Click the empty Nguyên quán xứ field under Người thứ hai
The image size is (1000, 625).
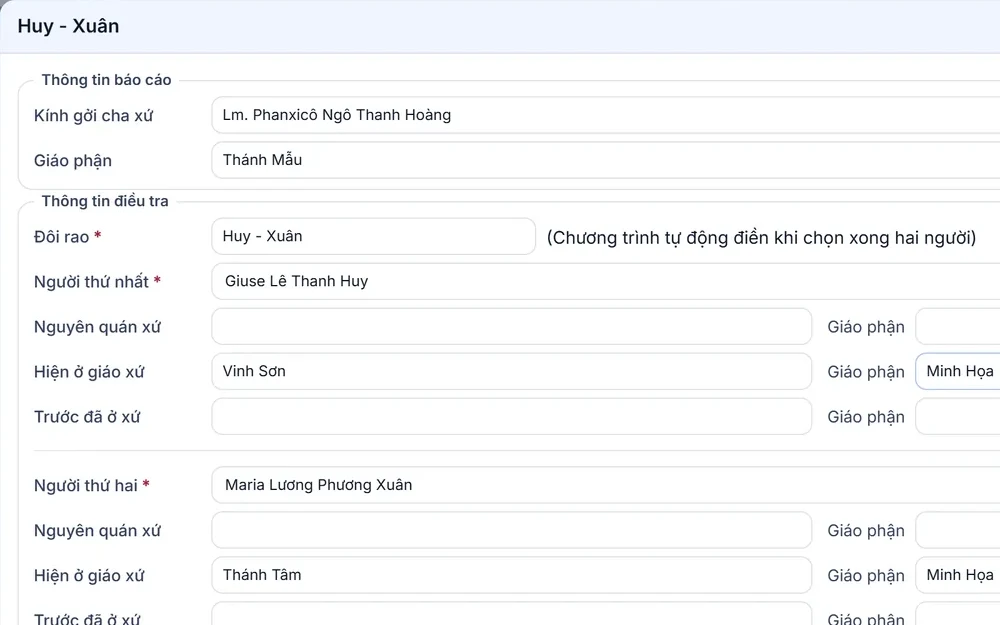point(511,530)
